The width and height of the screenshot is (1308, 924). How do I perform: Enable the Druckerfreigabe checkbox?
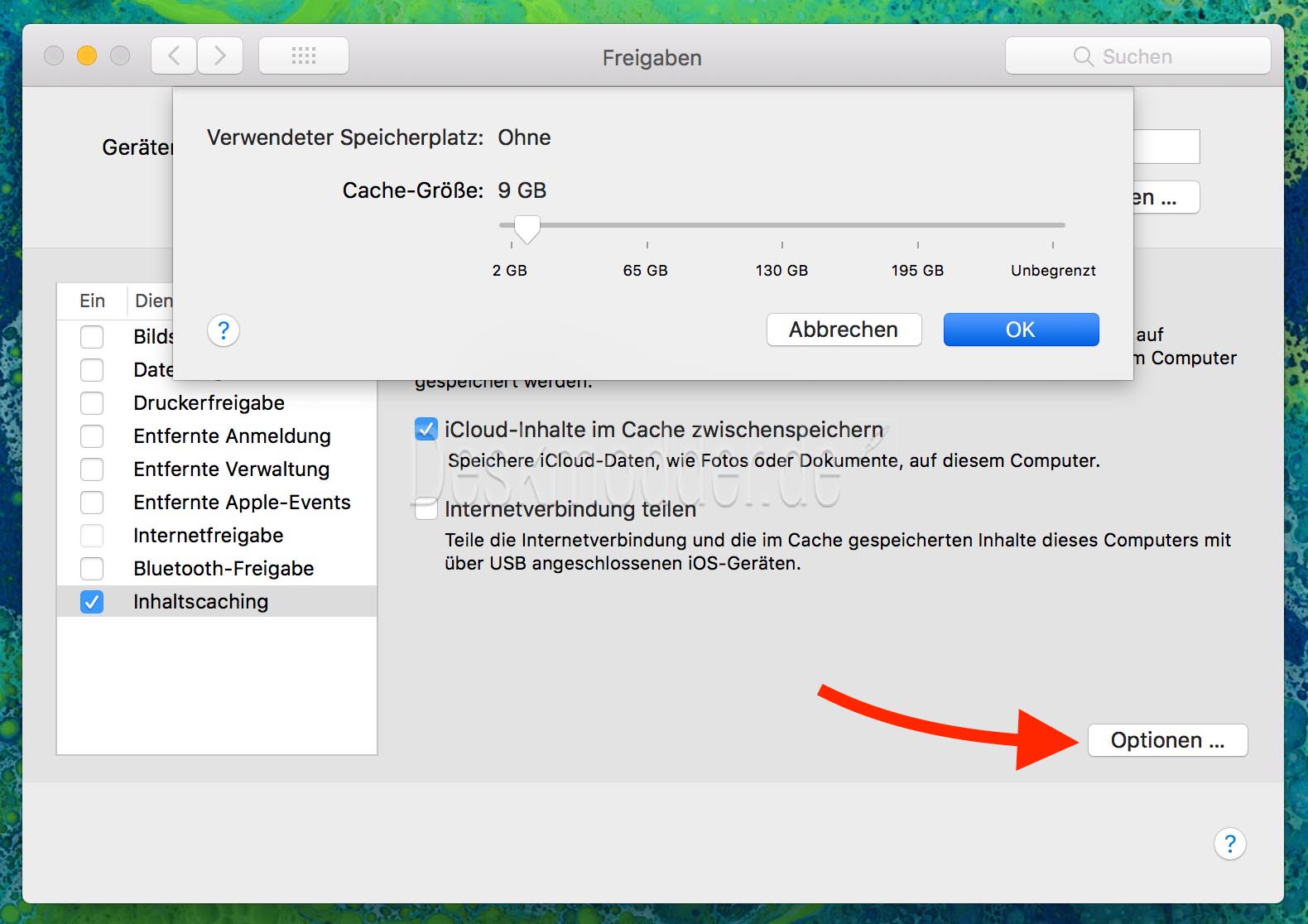click(92, 403)
